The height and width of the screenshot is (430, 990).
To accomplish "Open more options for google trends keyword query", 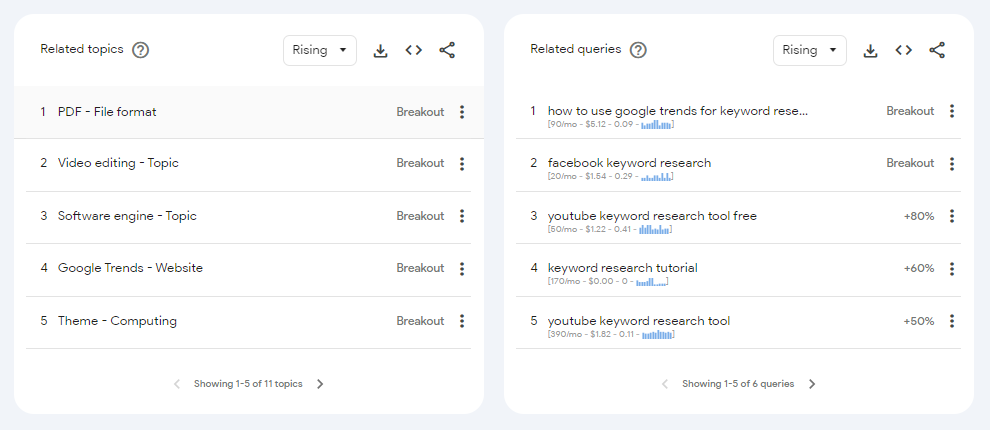I will tap(952, 111).
